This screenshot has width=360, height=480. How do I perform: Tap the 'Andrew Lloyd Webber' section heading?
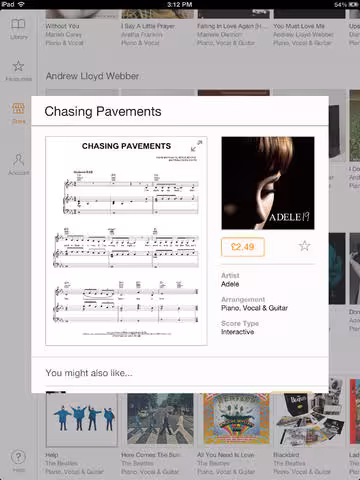92,76
